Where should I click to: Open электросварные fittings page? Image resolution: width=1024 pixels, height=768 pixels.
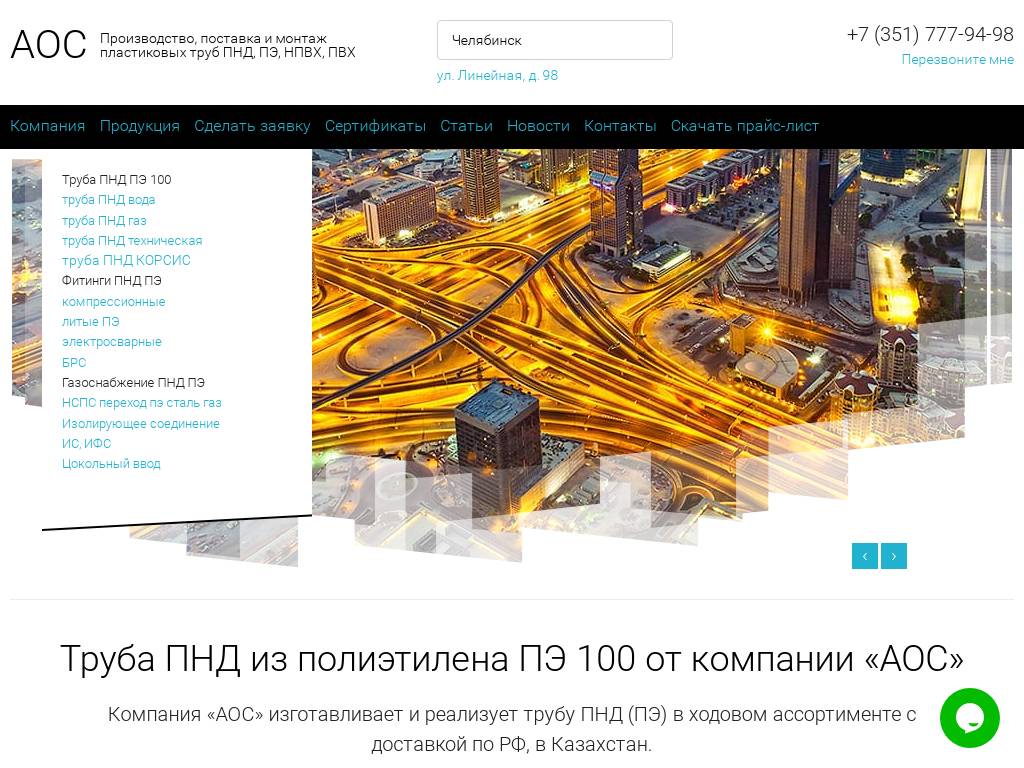(x=111, y=342)
